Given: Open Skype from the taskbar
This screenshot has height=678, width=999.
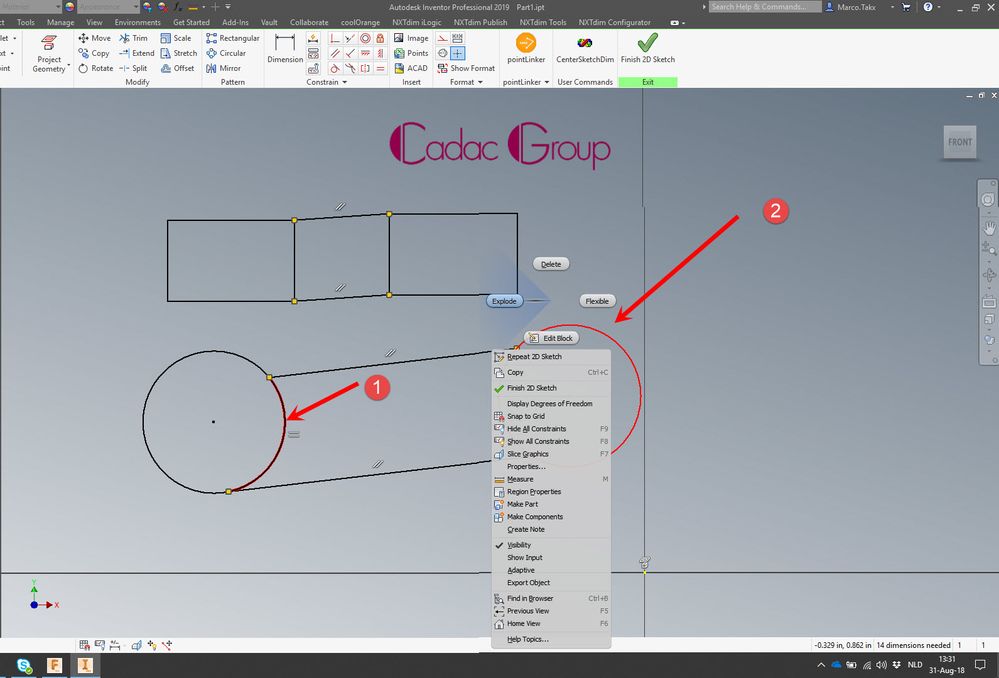Looking at the screenshot, I should [24, 666].
